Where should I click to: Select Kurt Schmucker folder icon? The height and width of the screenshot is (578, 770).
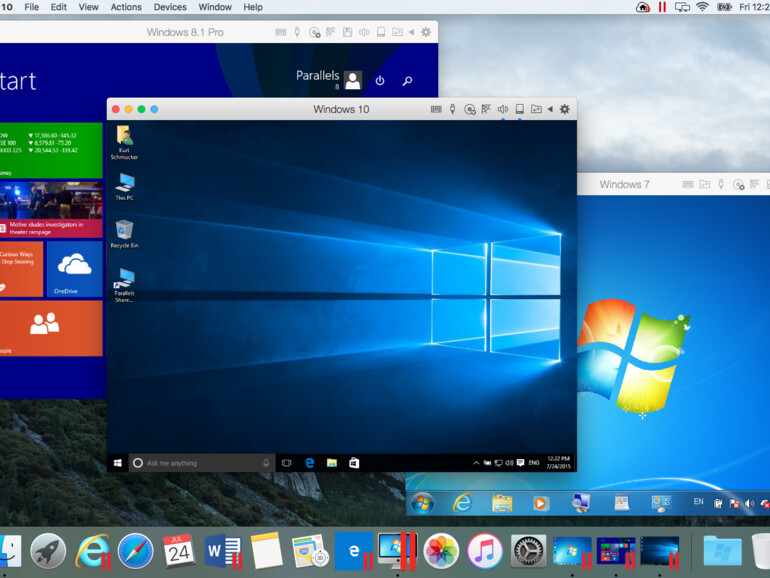click(124, 142)
